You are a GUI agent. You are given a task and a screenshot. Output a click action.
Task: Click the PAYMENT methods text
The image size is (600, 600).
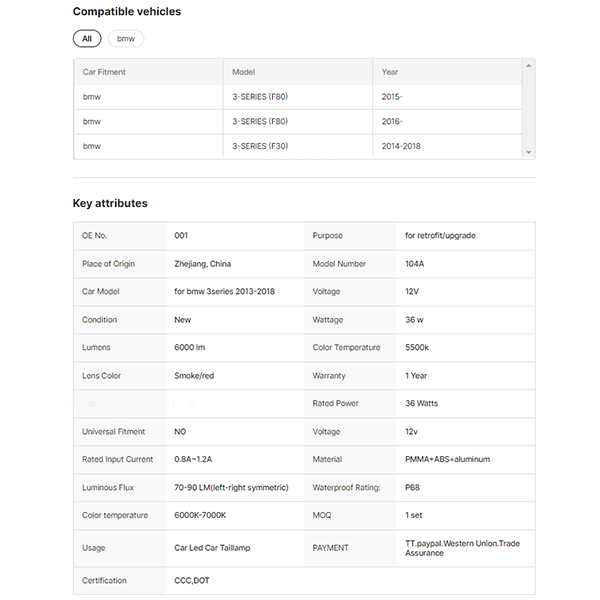(463, 548)
